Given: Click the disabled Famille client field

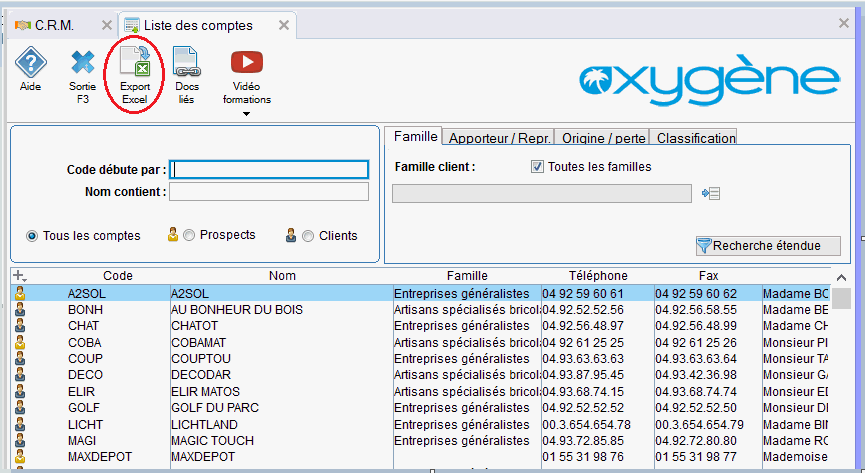Looking at the screenshot, I should coord(542,194).
